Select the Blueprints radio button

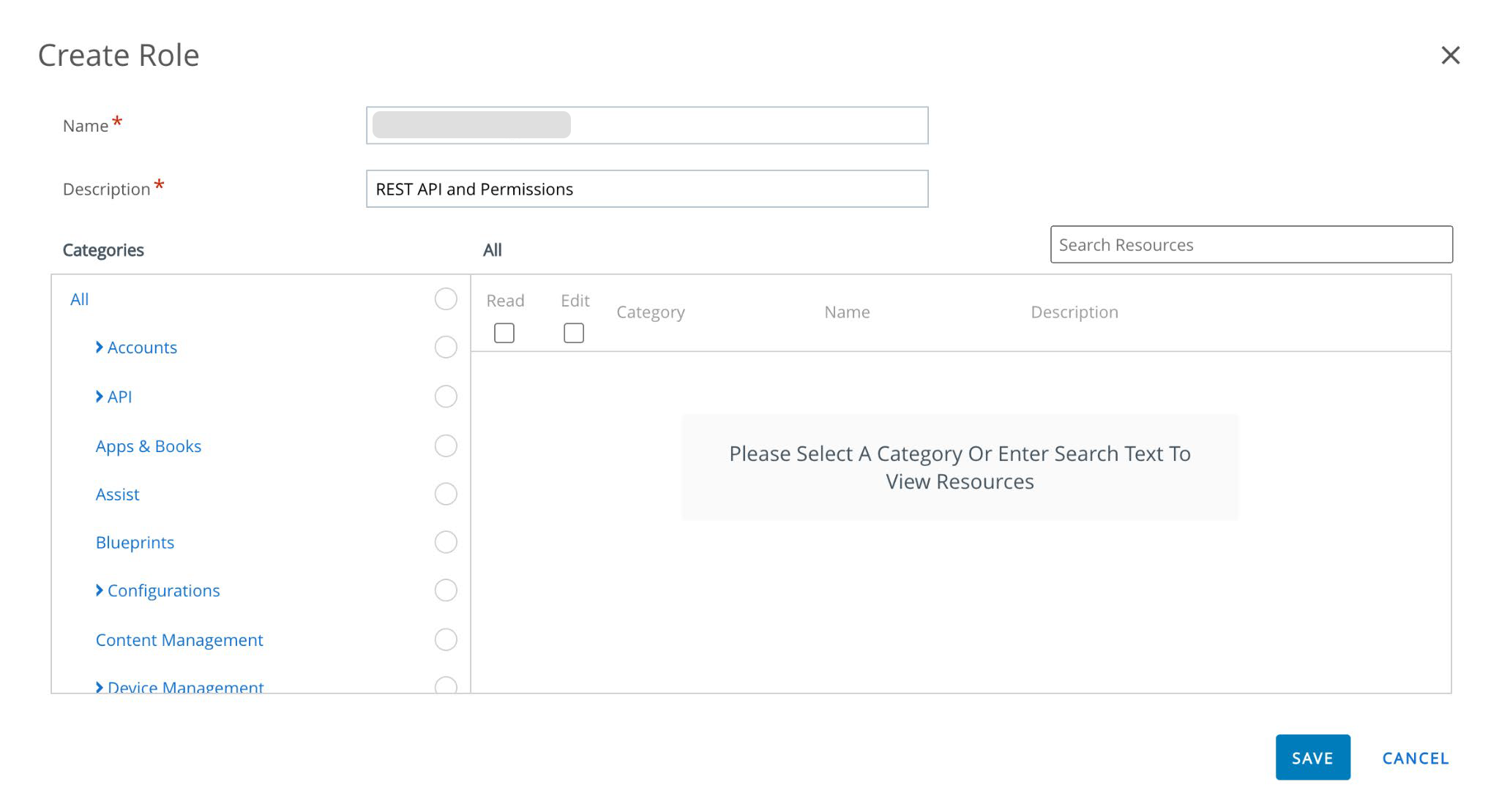(446, 543)
